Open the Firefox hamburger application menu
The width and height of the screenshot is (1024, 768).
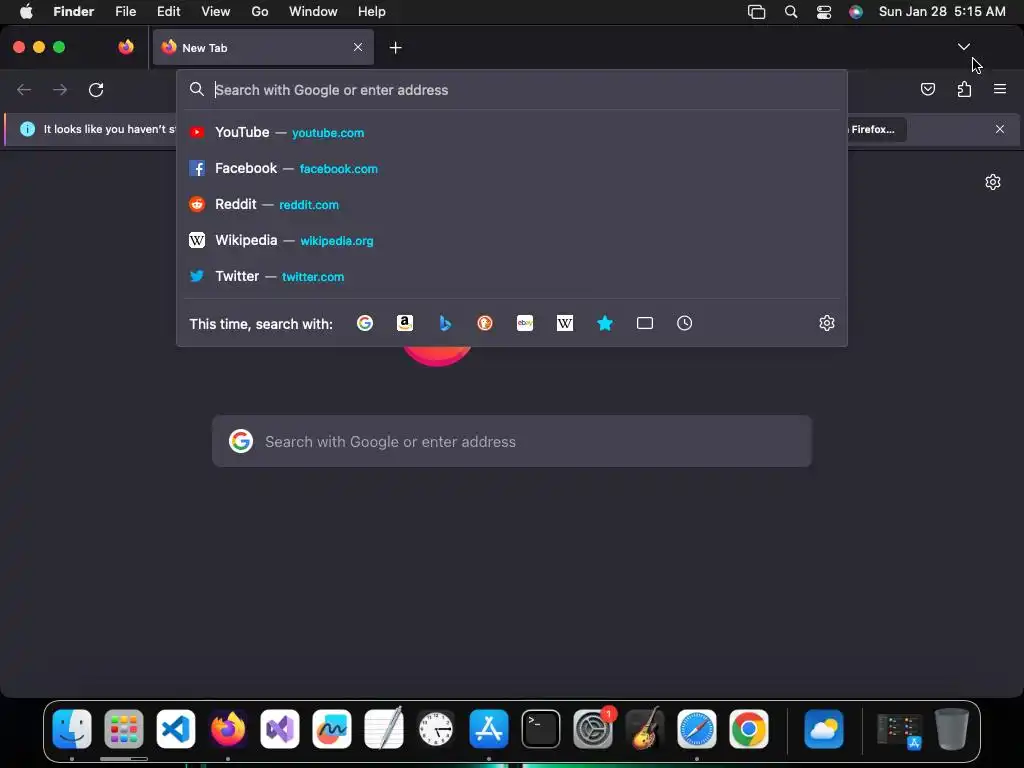coord(1000,89)
